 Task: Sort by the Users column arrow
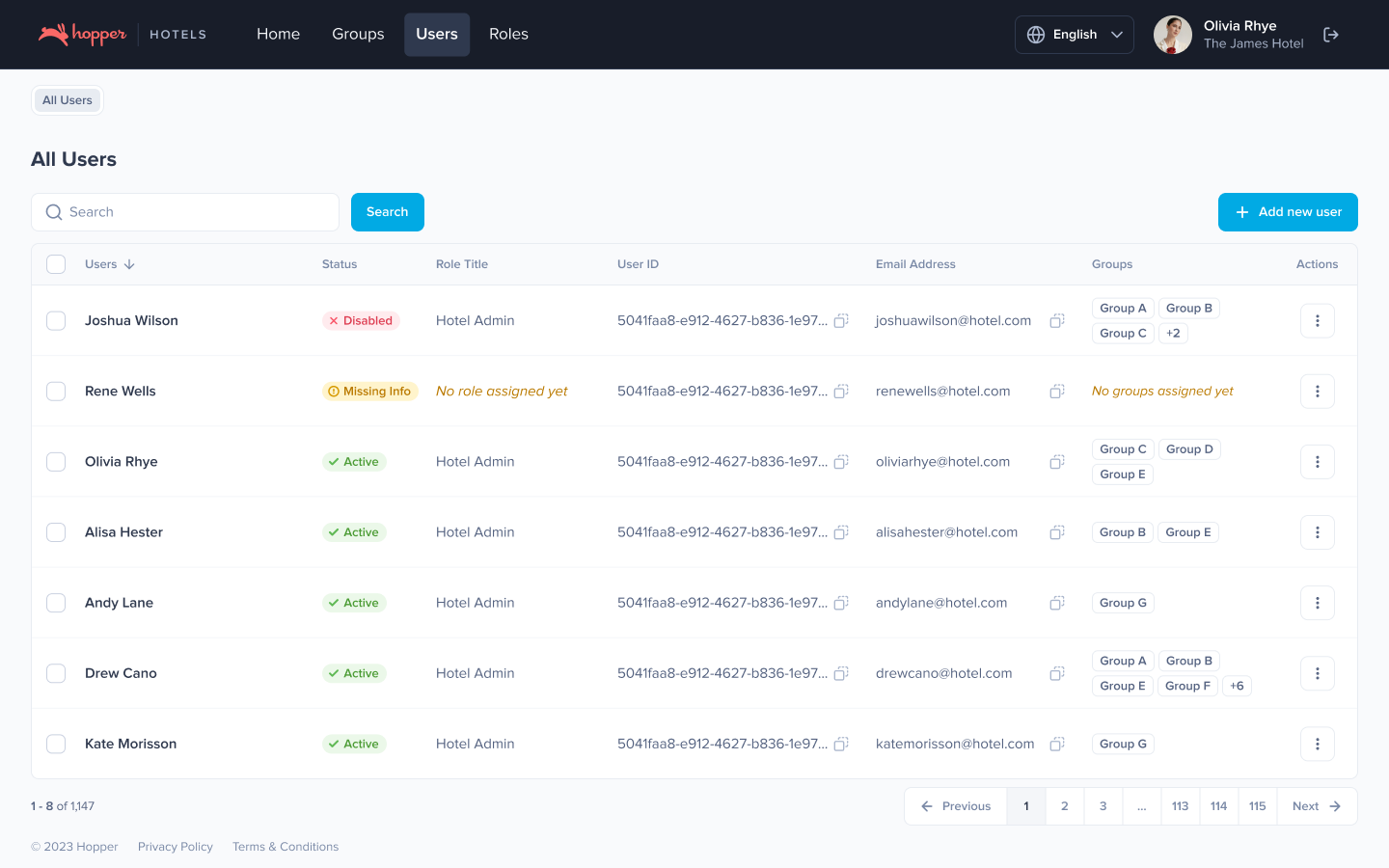pyautogui.click(x=129, y=264)
